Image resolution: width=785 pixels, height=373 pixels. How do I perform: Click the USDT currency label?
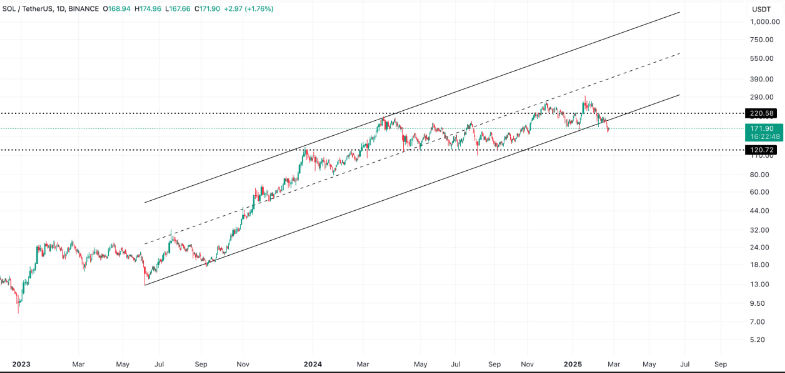click(x=760, y=10)
